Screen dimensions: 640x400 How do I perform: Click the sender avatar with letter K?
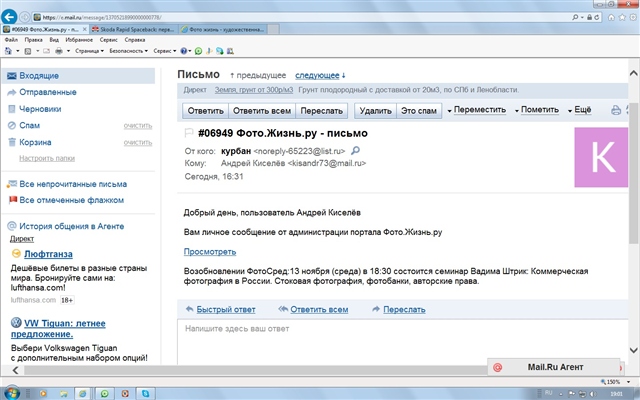(602, 159)
